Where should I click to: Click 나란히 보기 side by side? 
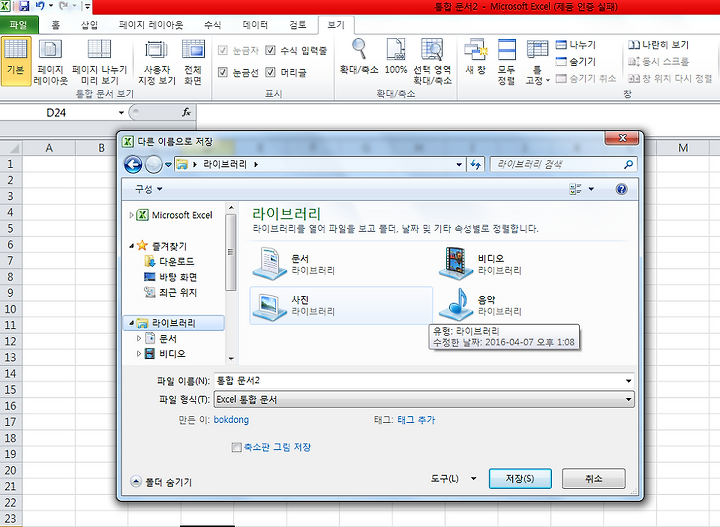(x=658, y=45)
